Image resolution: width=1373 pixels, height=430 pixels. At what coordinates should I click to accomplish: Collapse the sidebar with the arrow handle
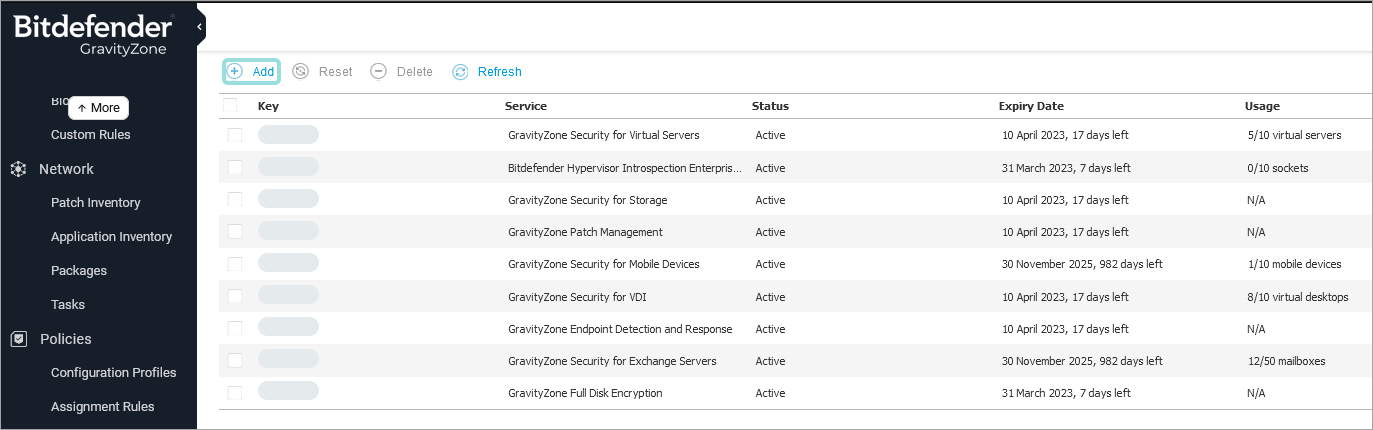click(x=200, y=26)
